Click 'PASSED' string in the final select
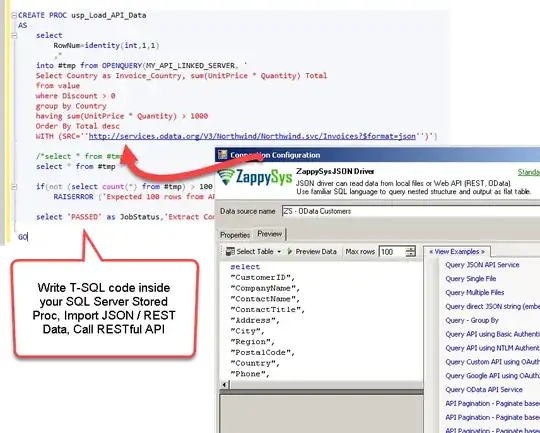Viewport: 540px width, 433px height. tap(85, 217)
